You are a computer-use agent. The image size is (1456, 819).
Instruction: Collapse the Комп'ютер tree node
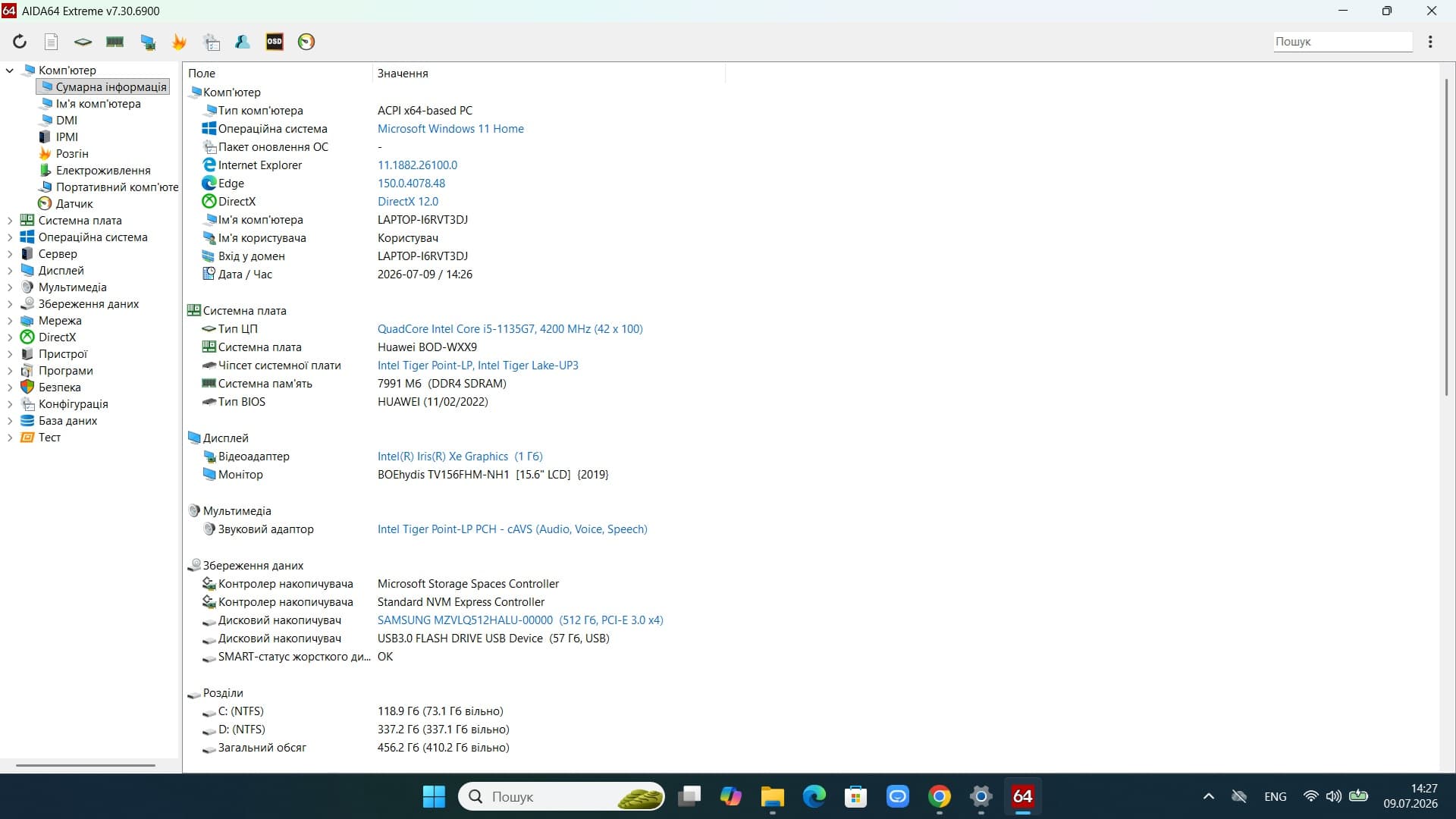pyautogui.click(x=10, y=71)
